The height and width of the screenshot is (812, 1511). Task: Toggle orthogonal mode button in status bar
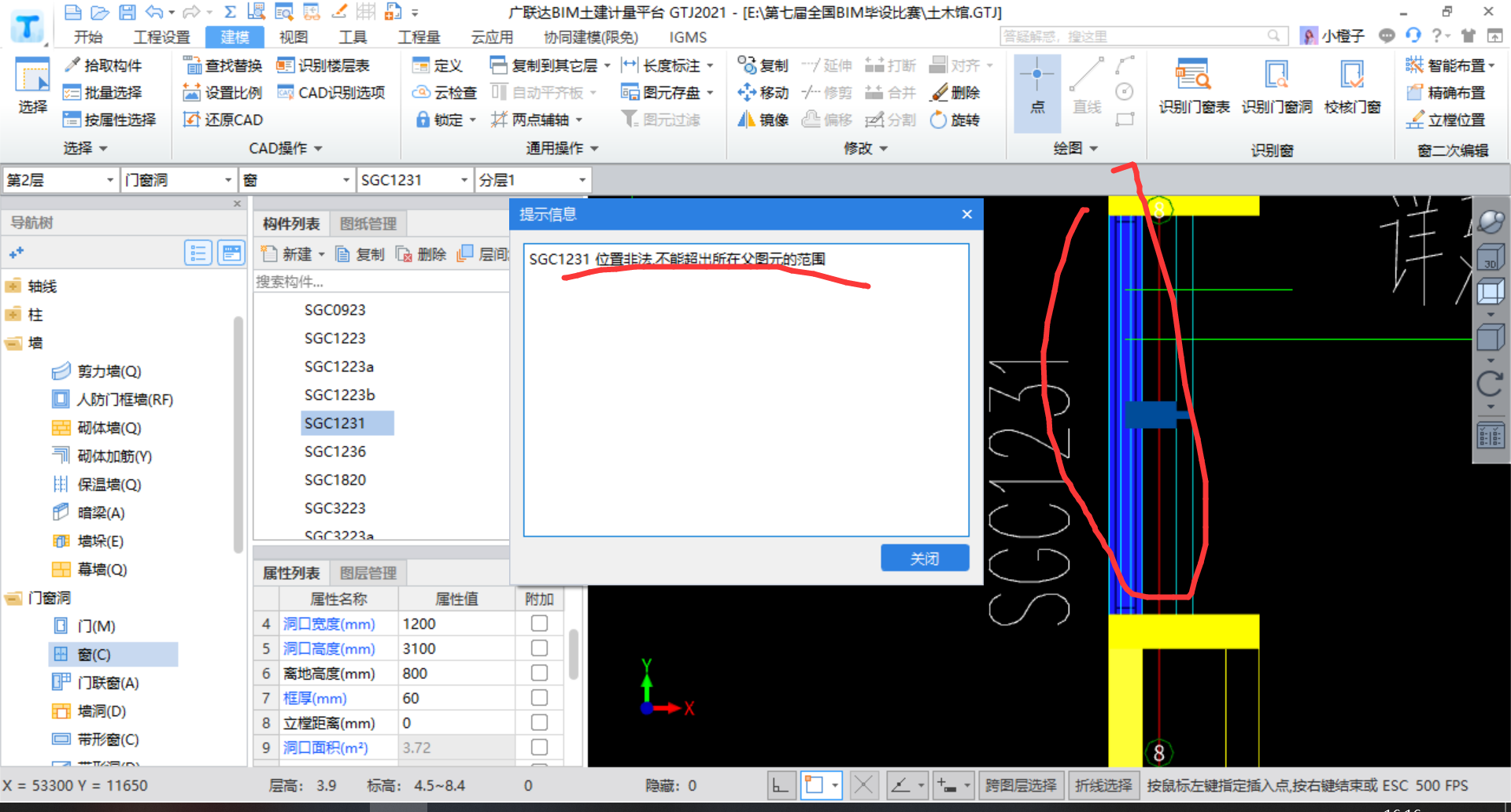point(781,785)
